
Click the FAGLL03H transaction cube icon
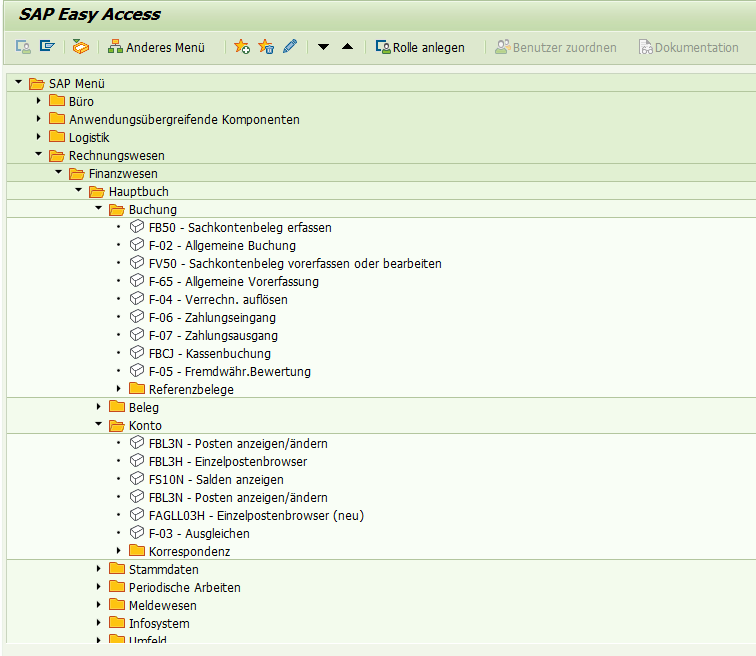coord(137,514)
